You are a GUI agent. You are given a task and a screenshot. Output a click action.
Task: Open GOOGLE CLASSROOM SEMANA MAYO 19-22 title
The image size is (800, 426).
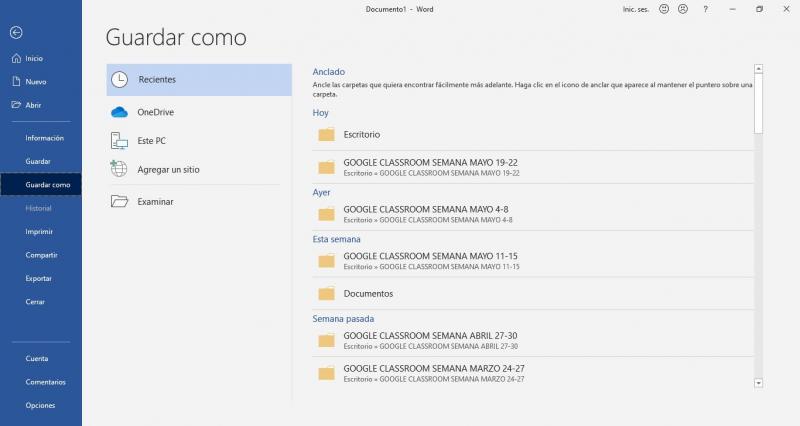(x=431, y=162)
